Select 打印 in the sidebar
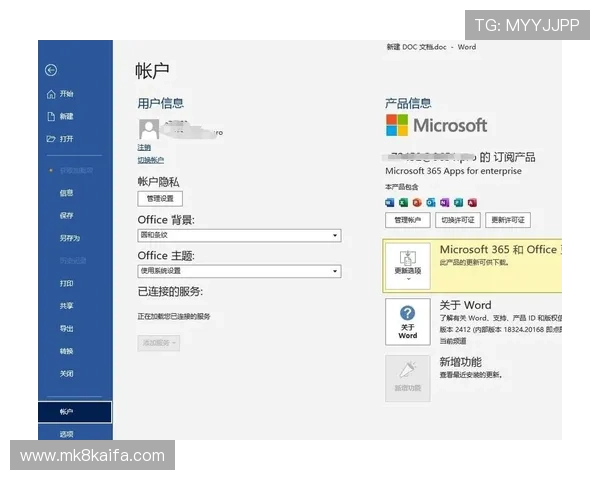The width and height of the screenshot is (600, 480). click(67, 283)
